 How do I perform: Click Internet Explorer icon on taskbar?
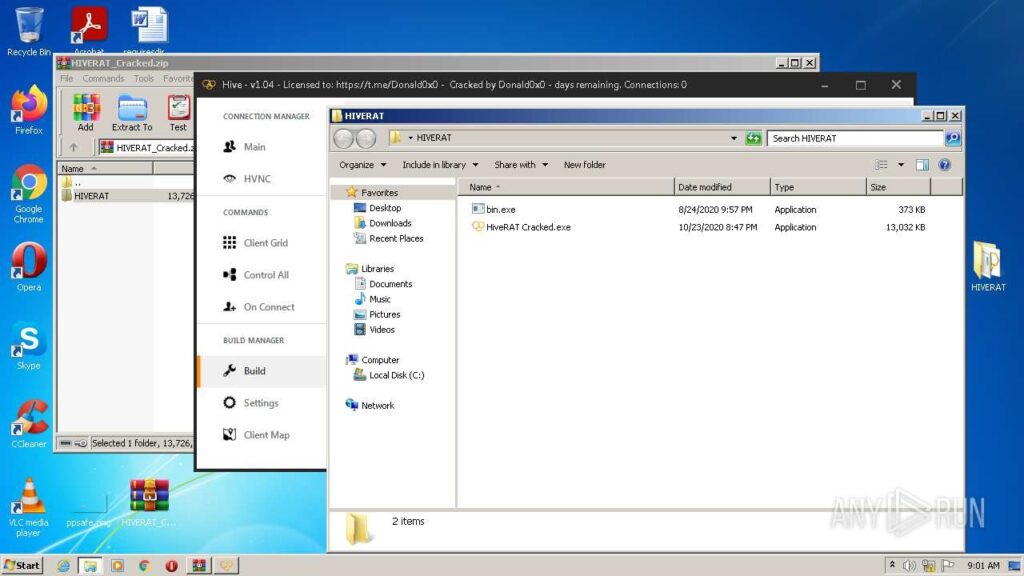pyautogui.click(x=63, y=566)
